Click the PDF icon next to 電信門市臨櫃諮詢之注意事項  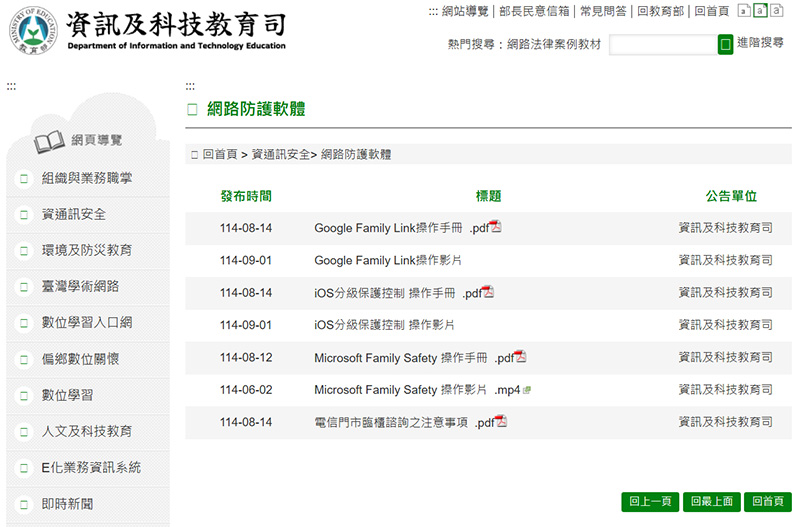501,422
